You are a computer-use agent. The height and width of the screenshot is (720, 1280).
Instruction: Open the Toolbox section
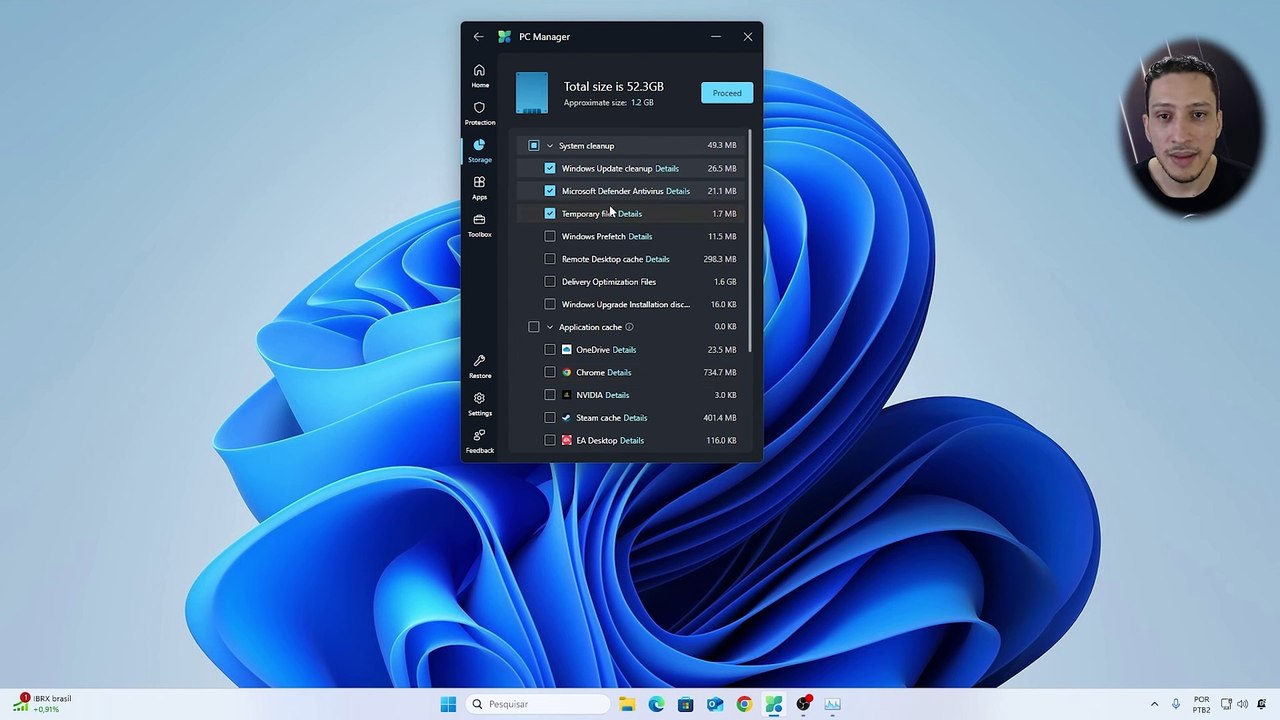(480, 225)
